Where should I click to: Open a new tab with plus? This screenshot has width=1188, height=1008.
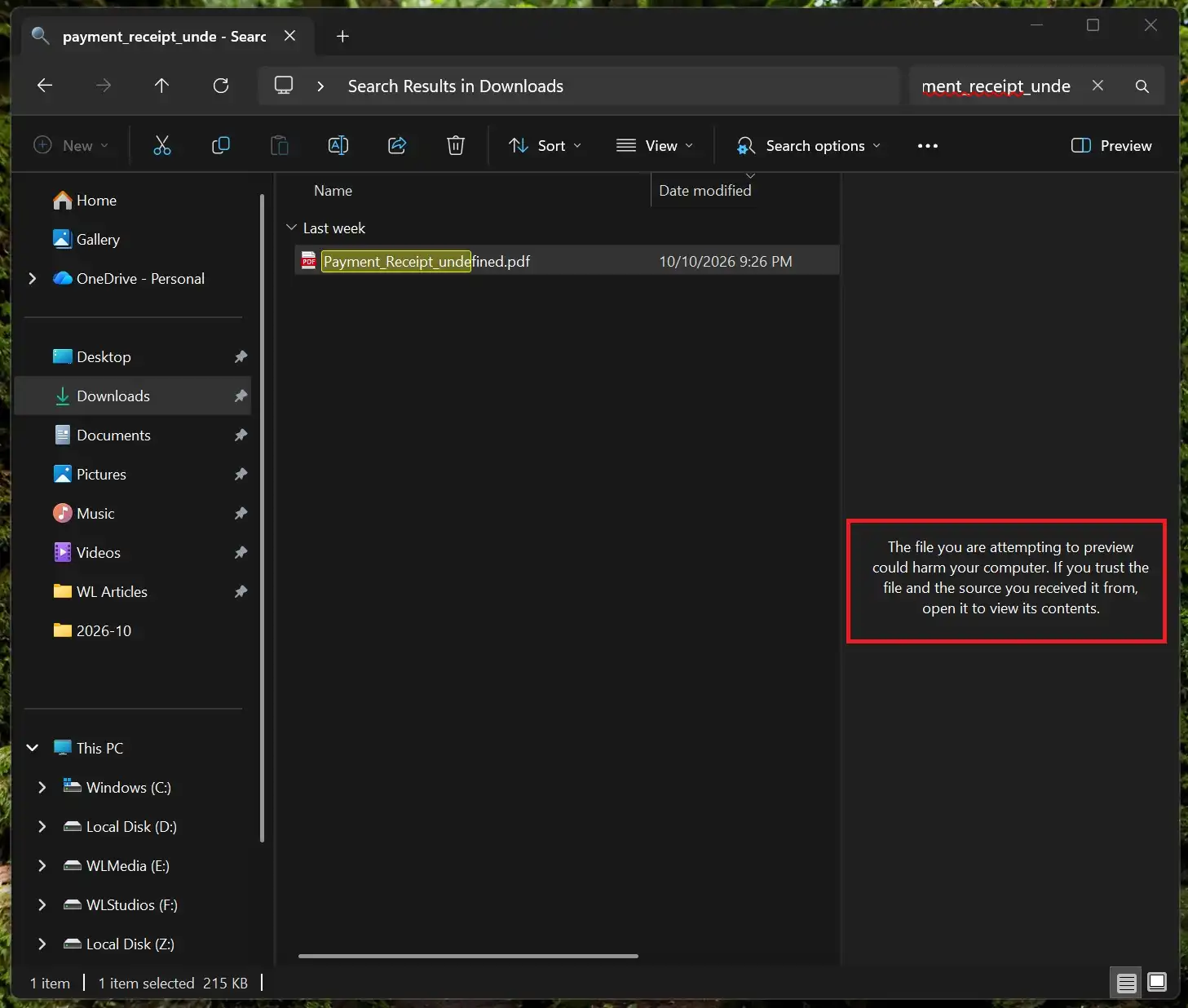[x=342, y=36]
